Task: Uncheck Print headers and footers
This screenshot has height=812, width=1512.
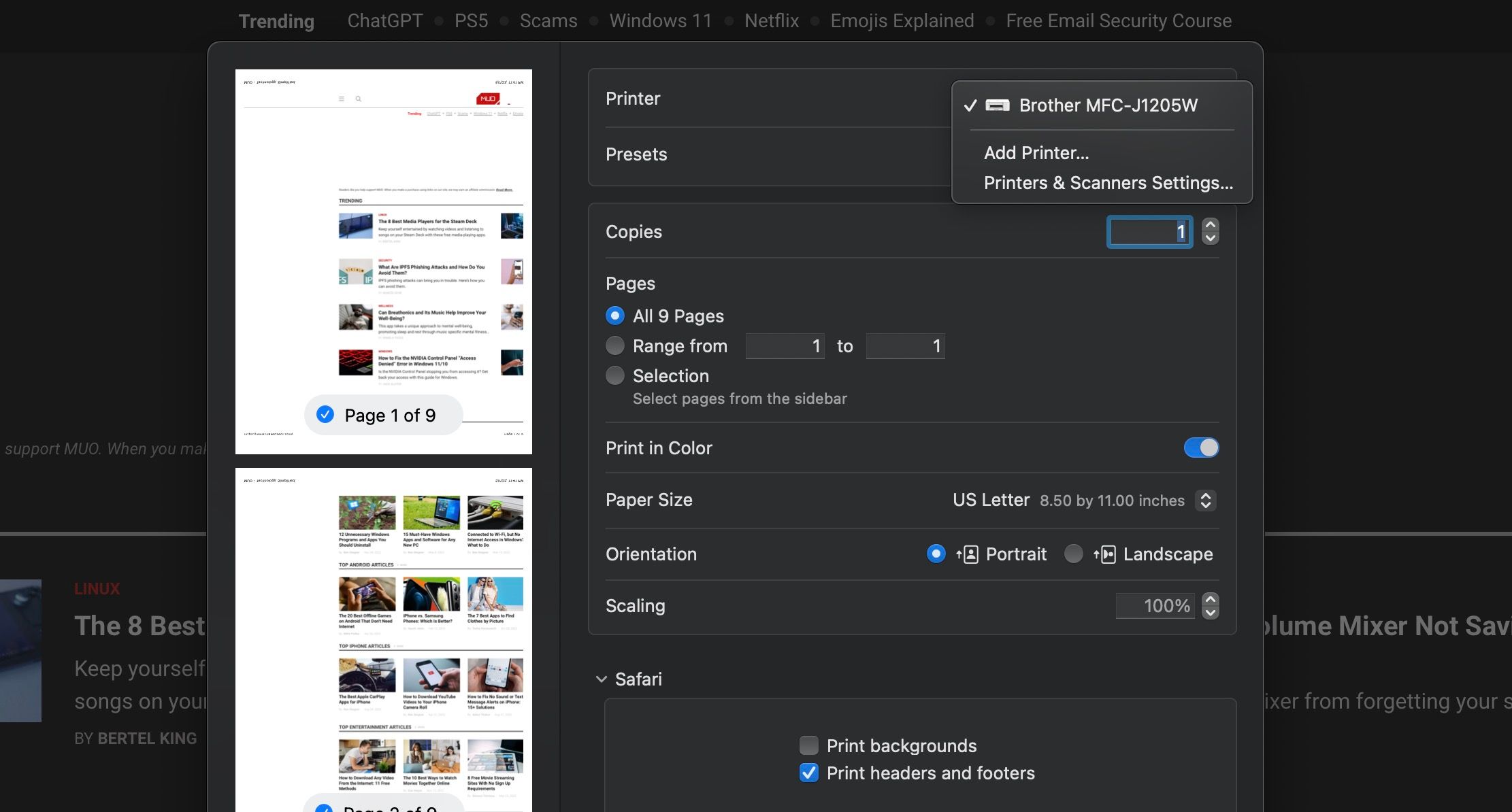Action: point(809,773)
